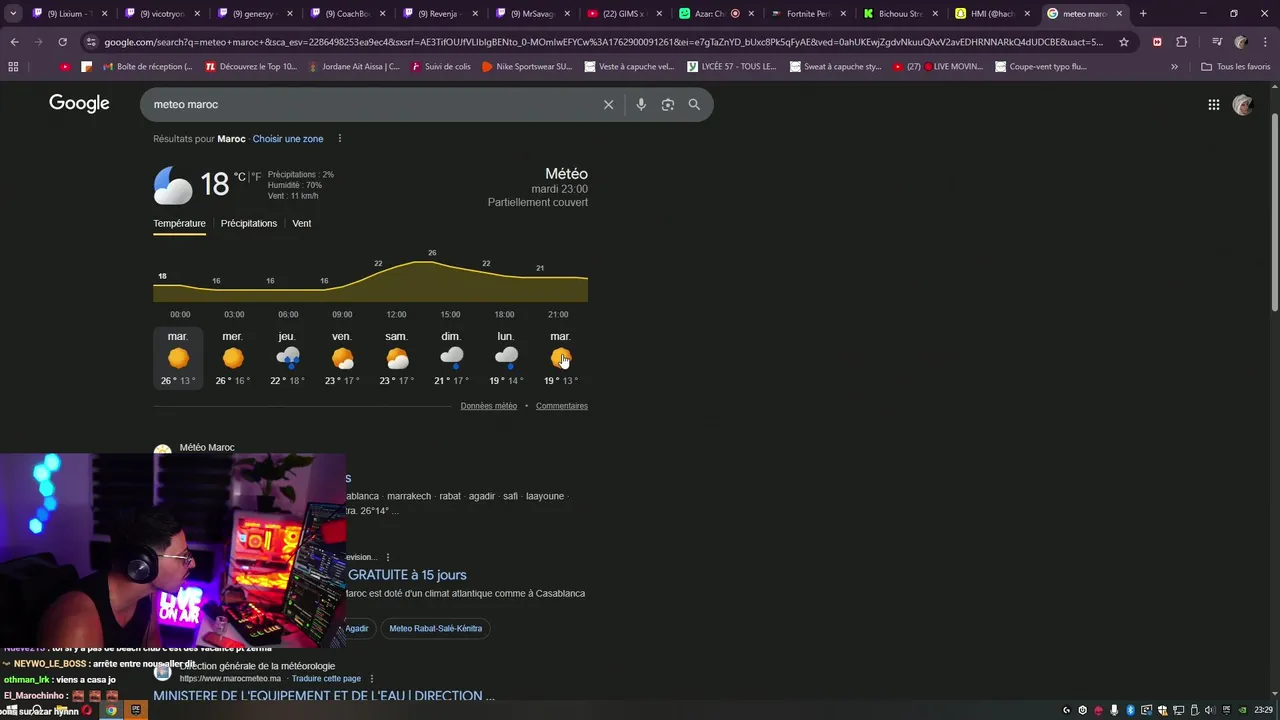1280x720 pixels.
Task: Open Nike Sportswear bookmark
Action: (x=526, y=66)
